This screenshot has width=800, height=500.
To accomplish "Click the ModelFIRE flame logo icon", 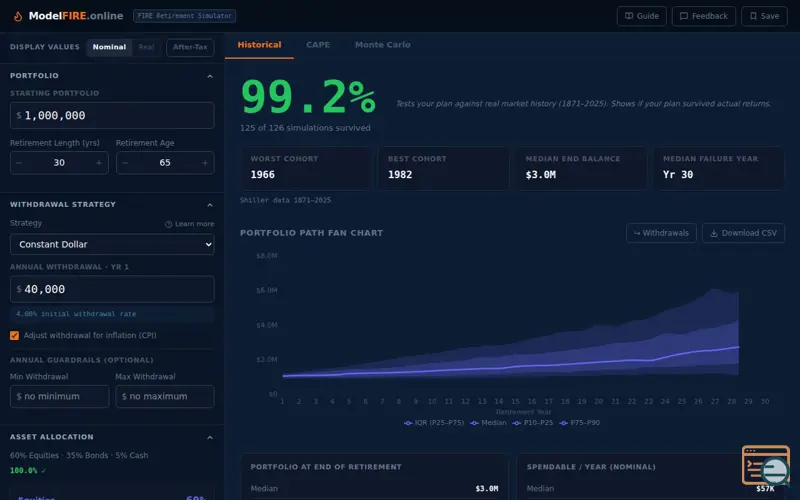I will (18, 16).
